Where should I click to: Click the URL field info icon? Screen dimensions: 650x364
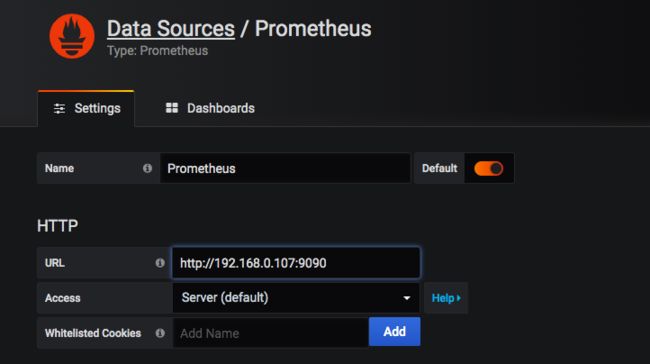160,263
